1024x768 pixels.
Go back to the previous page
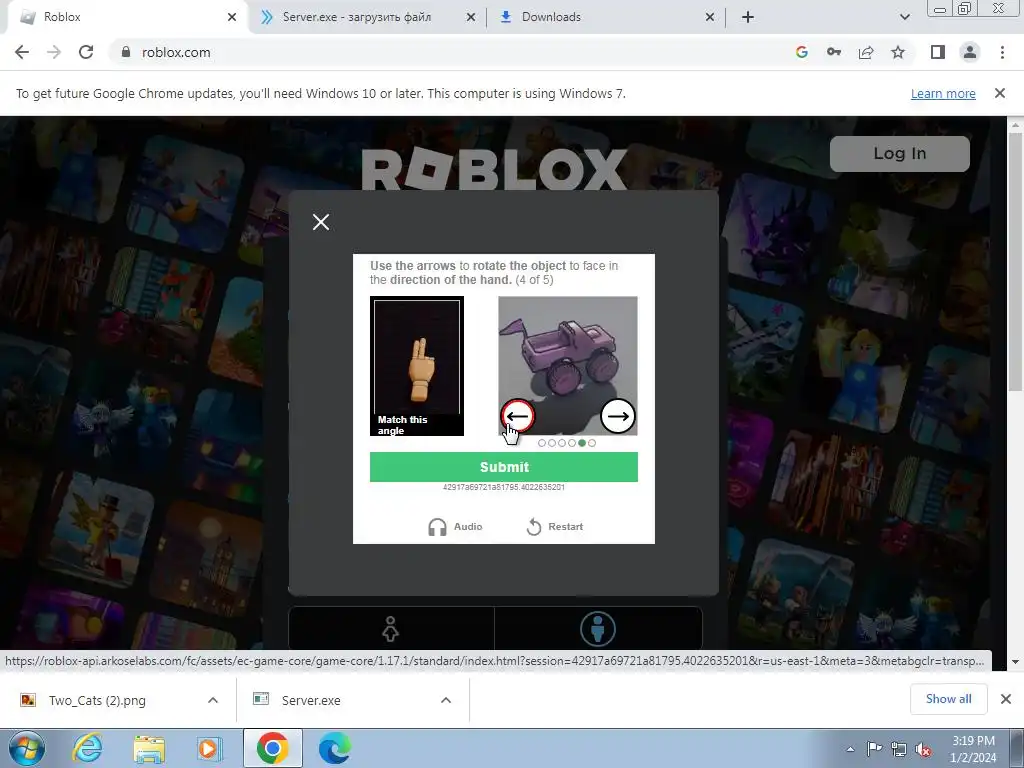pos(22,52)
